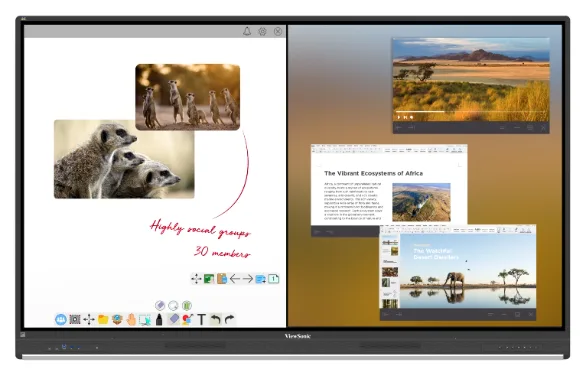588x371 pixels.
Task: Close the whiteboard with the circled X
Action: [x=278, y=31]
